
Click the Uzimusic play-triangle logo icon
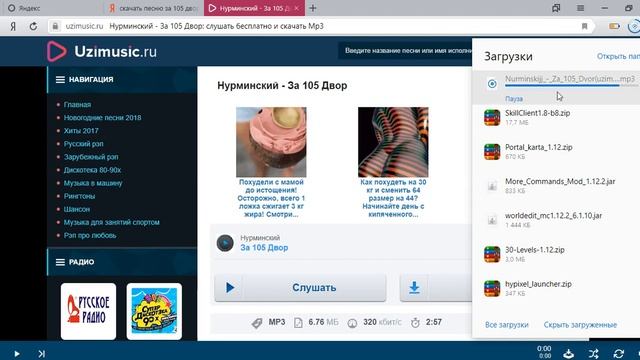(x=56, y=51)
